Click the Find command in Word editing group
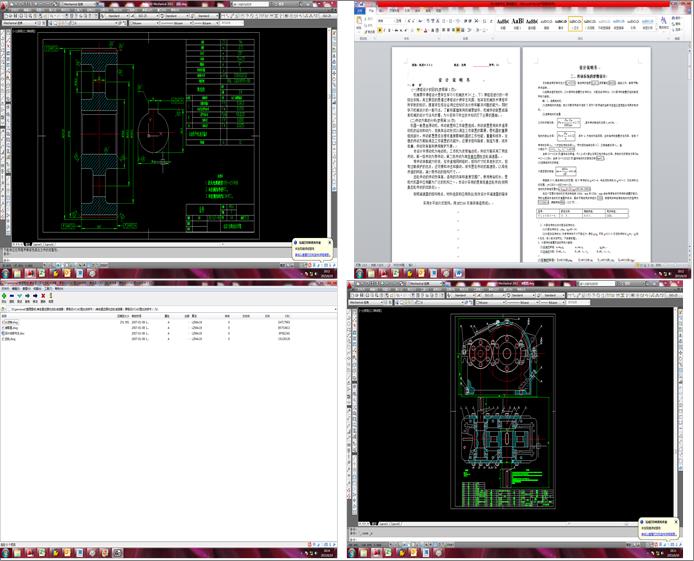This screenshot has width=694, height=561. [x=676, y=18]
